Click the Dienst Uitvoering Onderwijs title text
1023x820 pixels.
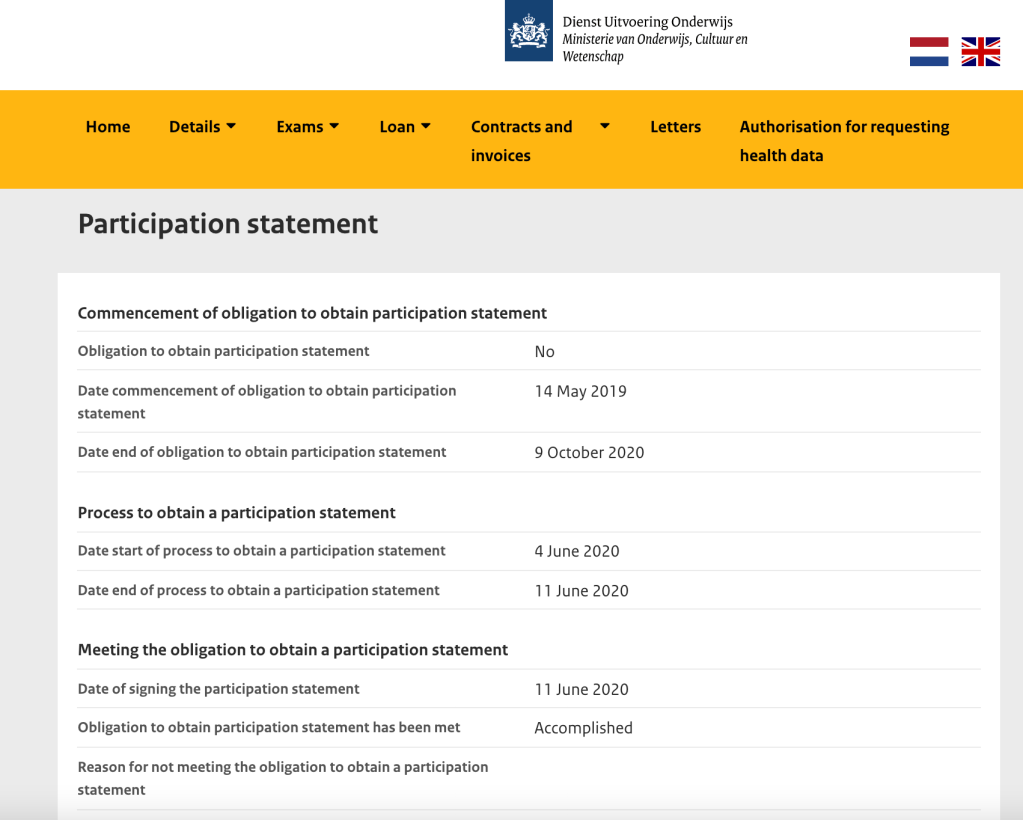[x=647, y=21]
